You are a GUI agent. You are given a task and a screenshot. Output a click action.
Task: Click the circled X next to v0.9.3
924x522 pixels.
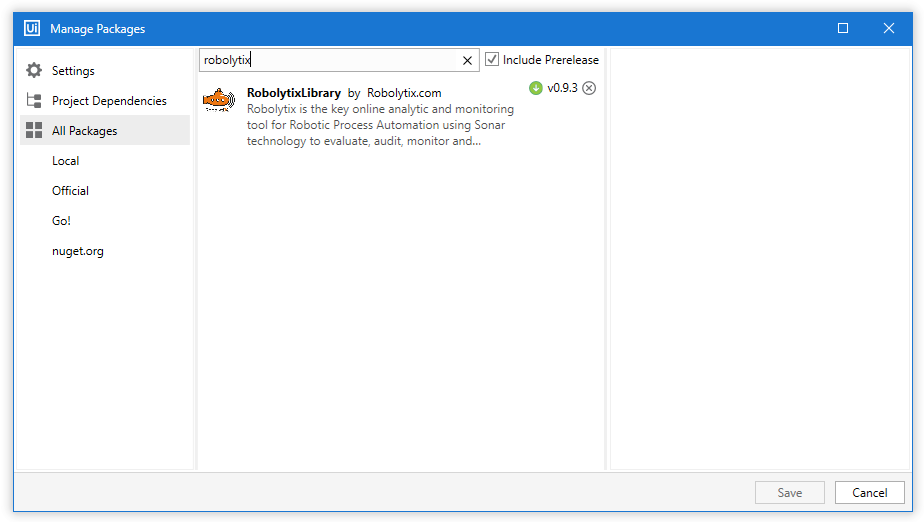click(x=589, y=88)
